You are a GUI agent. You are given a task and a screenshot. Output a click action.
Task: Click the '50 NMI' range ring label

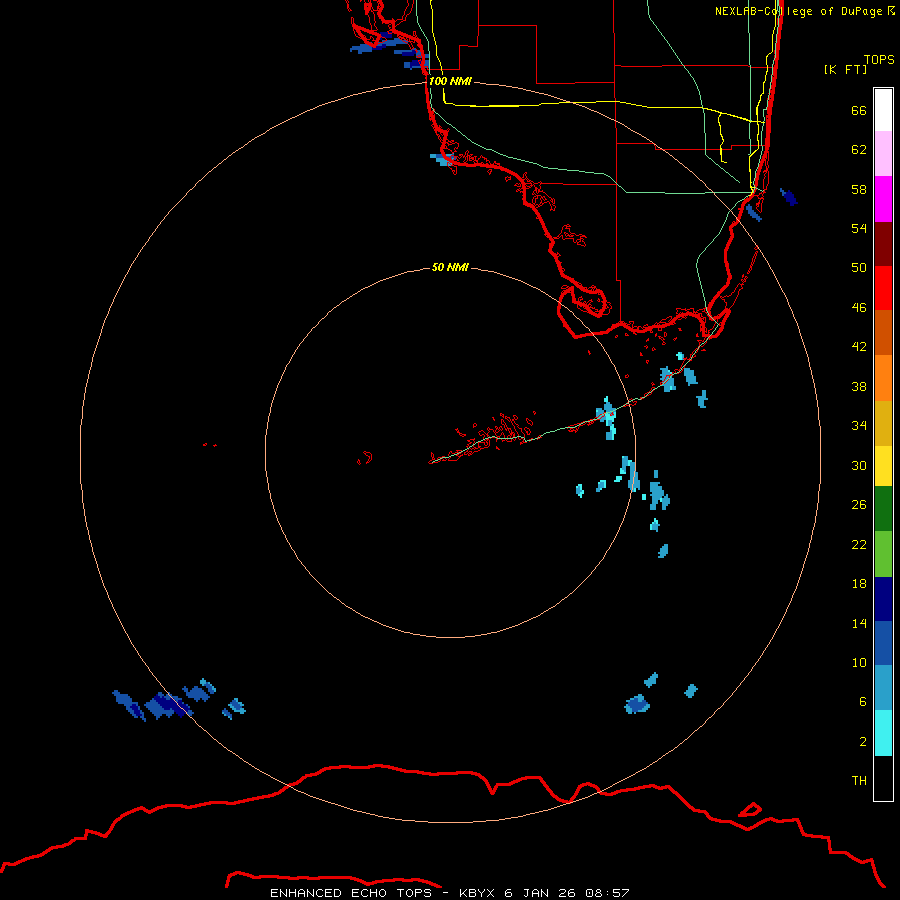coord(450,267)
